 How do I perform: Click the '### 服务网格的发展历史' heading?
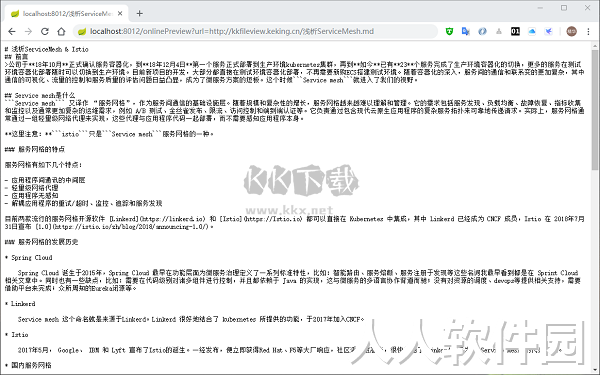pos(41,242)
